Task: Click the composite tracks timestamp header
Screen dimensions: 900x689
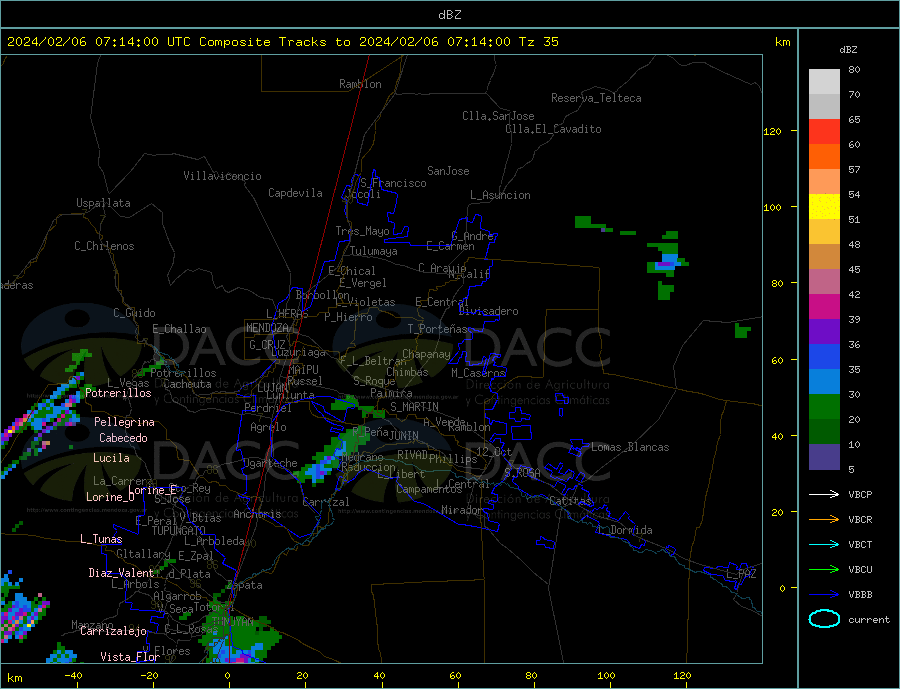Action: (282, 42)
